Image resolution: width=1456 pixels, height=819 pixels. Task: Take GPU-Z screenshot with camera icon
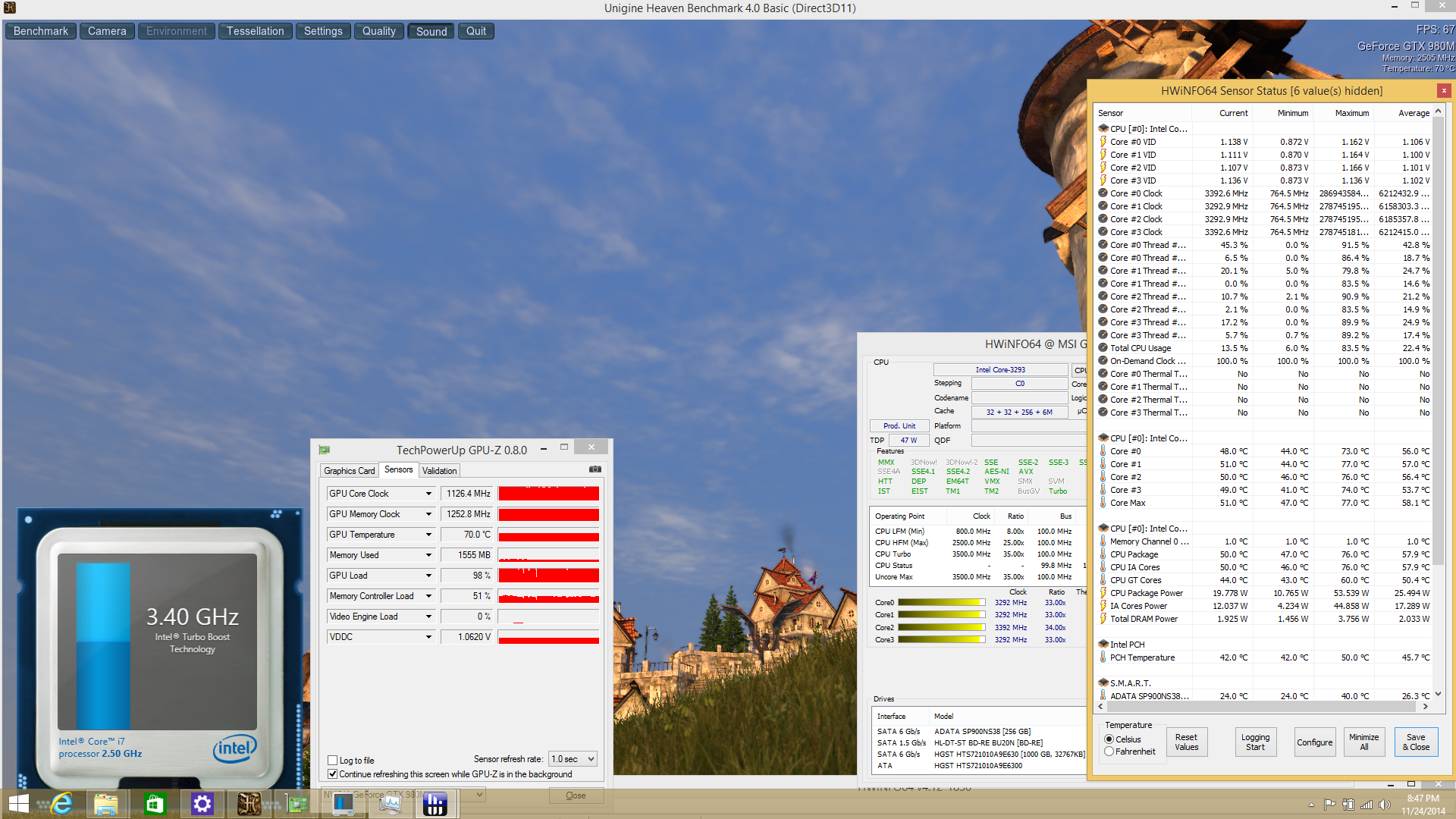(595, 469)
